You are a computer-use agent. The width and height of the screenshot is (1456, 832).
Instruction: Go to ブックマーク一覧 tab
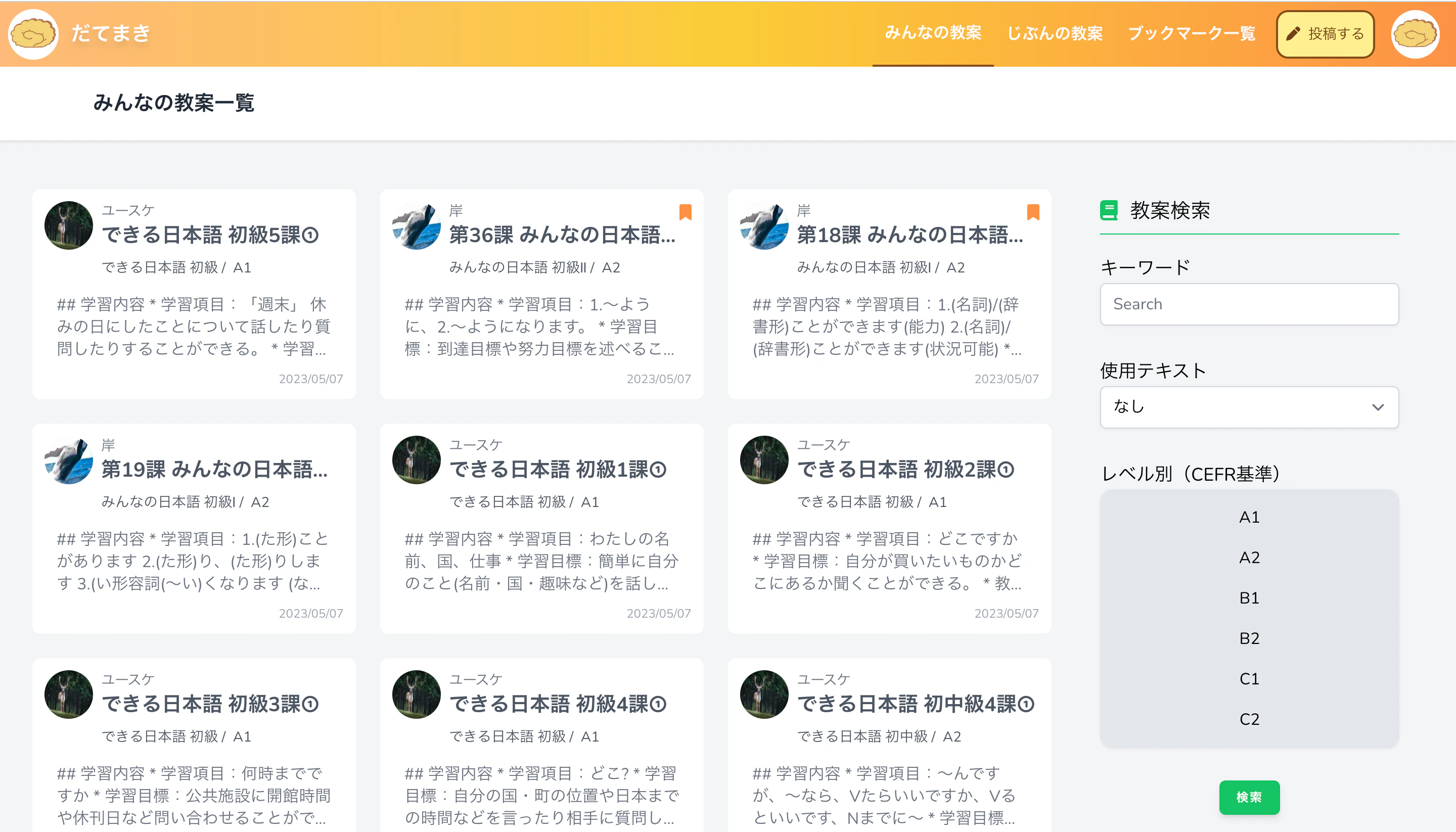pyautogui.click(x=1192, y=33)
